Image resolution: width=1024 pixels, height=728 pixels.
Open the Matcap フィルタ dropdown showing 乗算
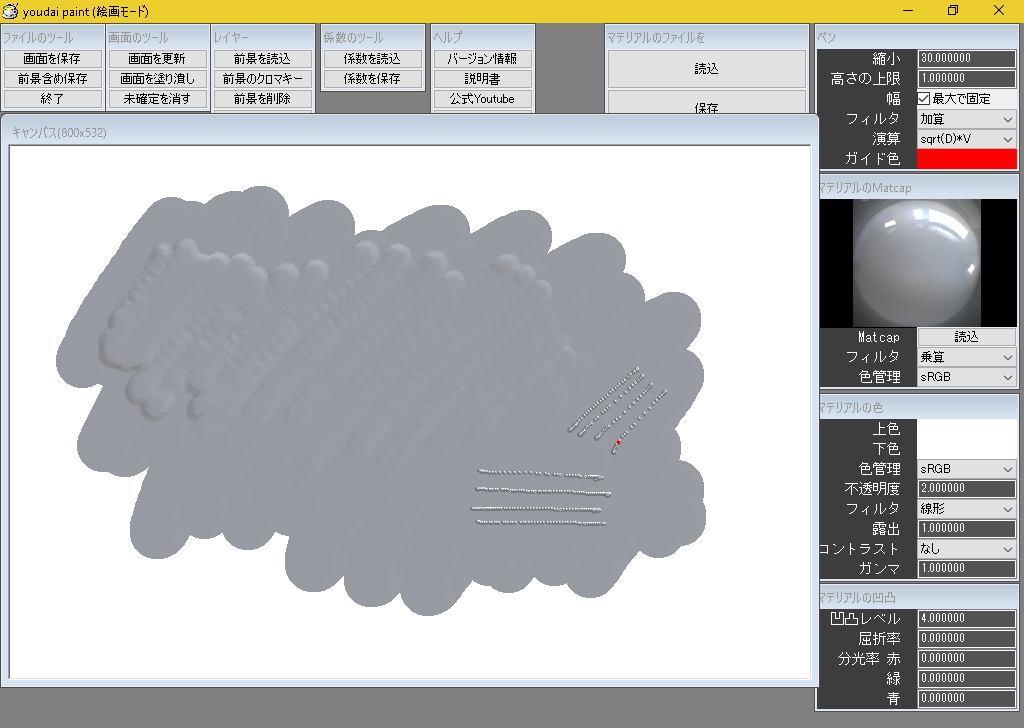[x=966, y=357]
